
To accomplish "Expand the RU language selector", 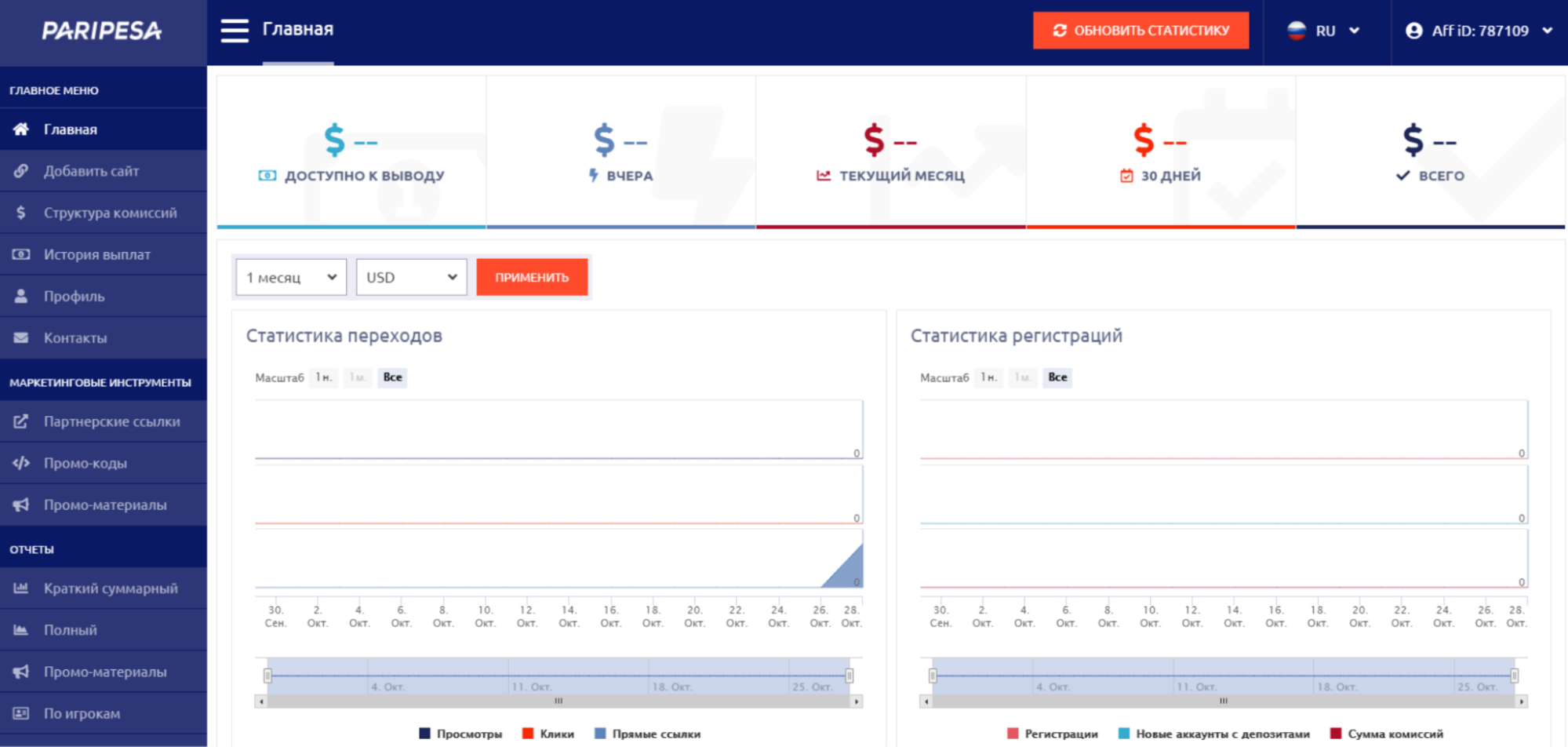I will pyautogui.click(x=1324, y=31).
